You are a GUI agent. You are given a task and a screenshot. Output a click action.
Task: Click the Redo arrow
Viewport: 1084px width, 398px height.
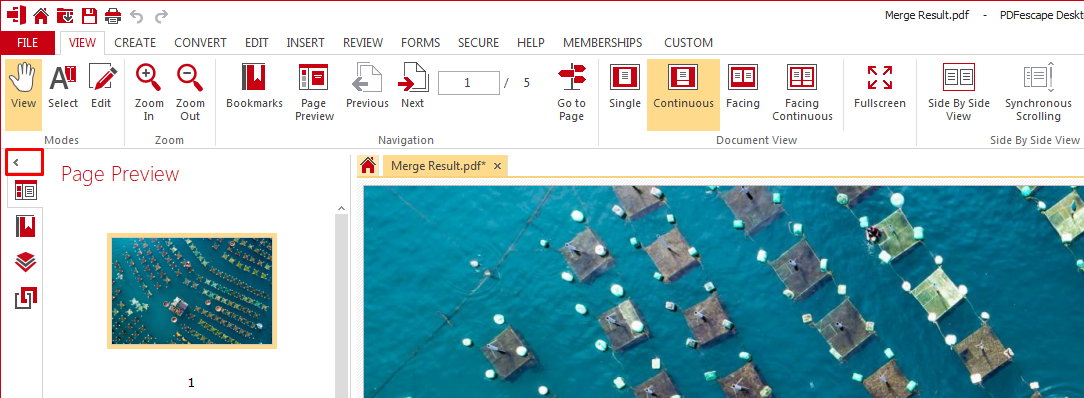coord(161,15)
